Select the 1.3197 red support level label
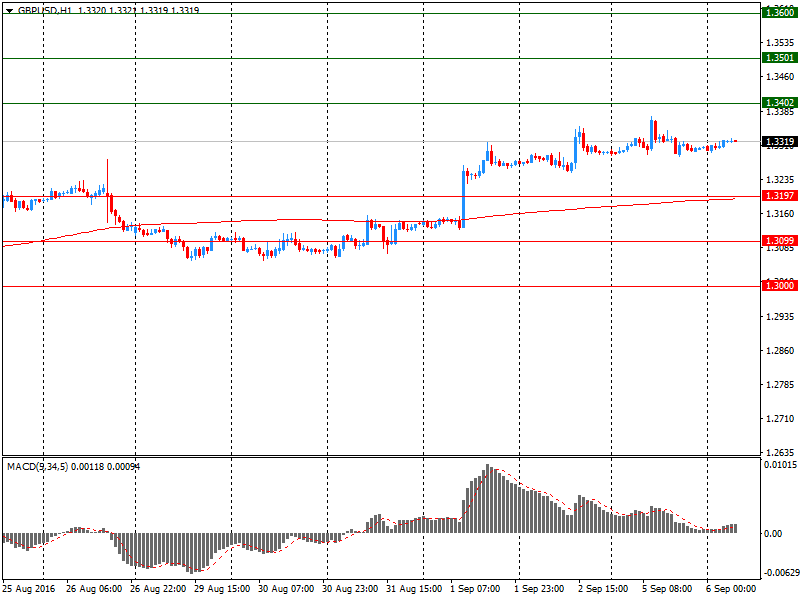The width and height of the screenshot is (800, 600). (x=780, y=195)
